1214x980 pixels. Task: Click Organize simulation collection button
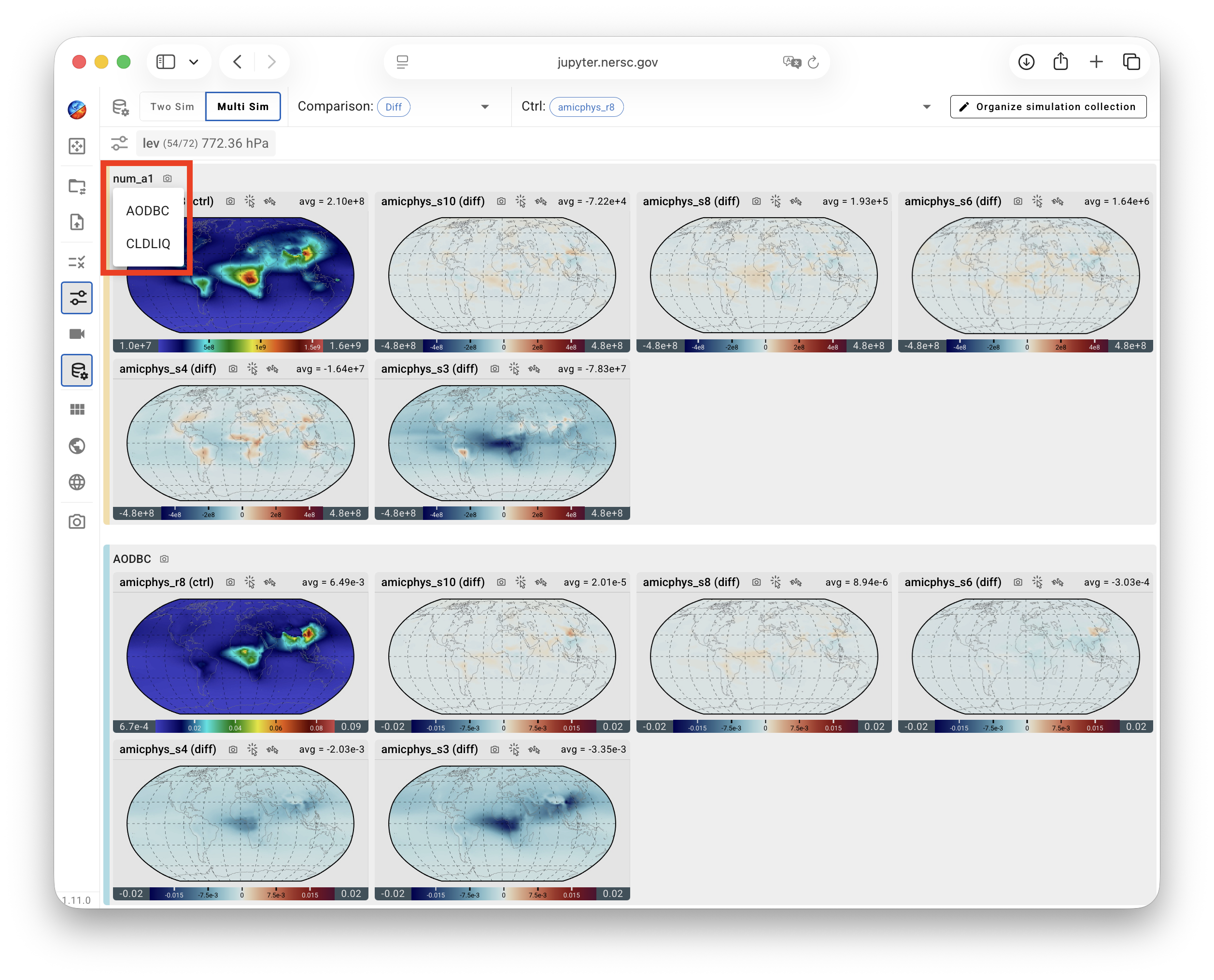pos(1048,107)
